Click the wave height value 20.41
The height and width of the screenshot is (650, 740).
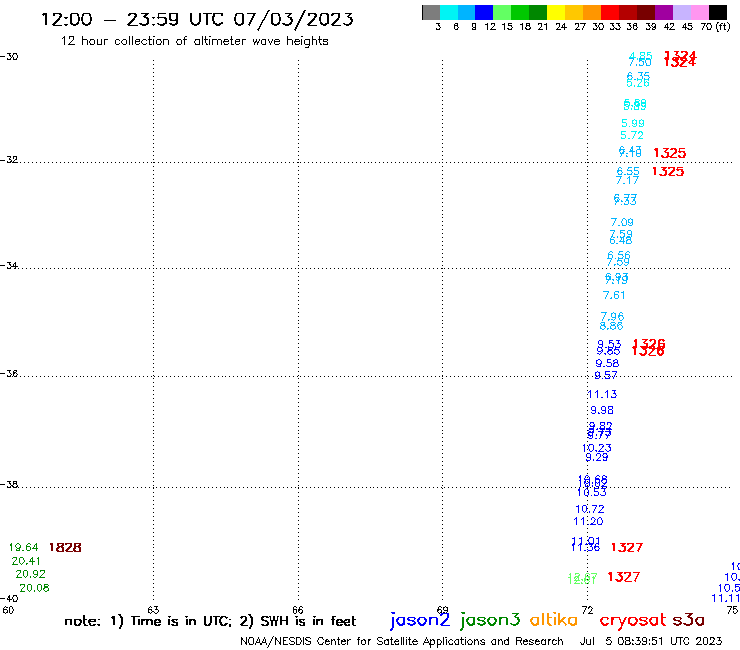point(26,561)
